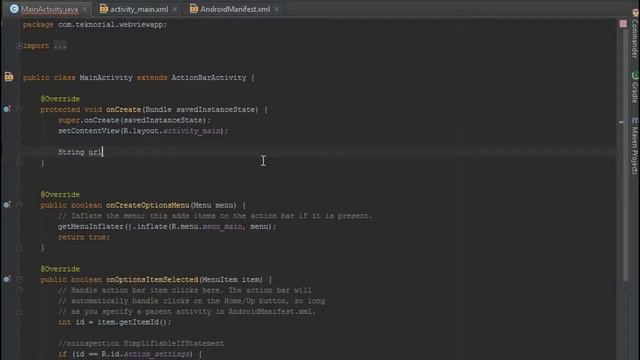Click the int id = item.getItemId() line
640x360 pixels.
114,322
